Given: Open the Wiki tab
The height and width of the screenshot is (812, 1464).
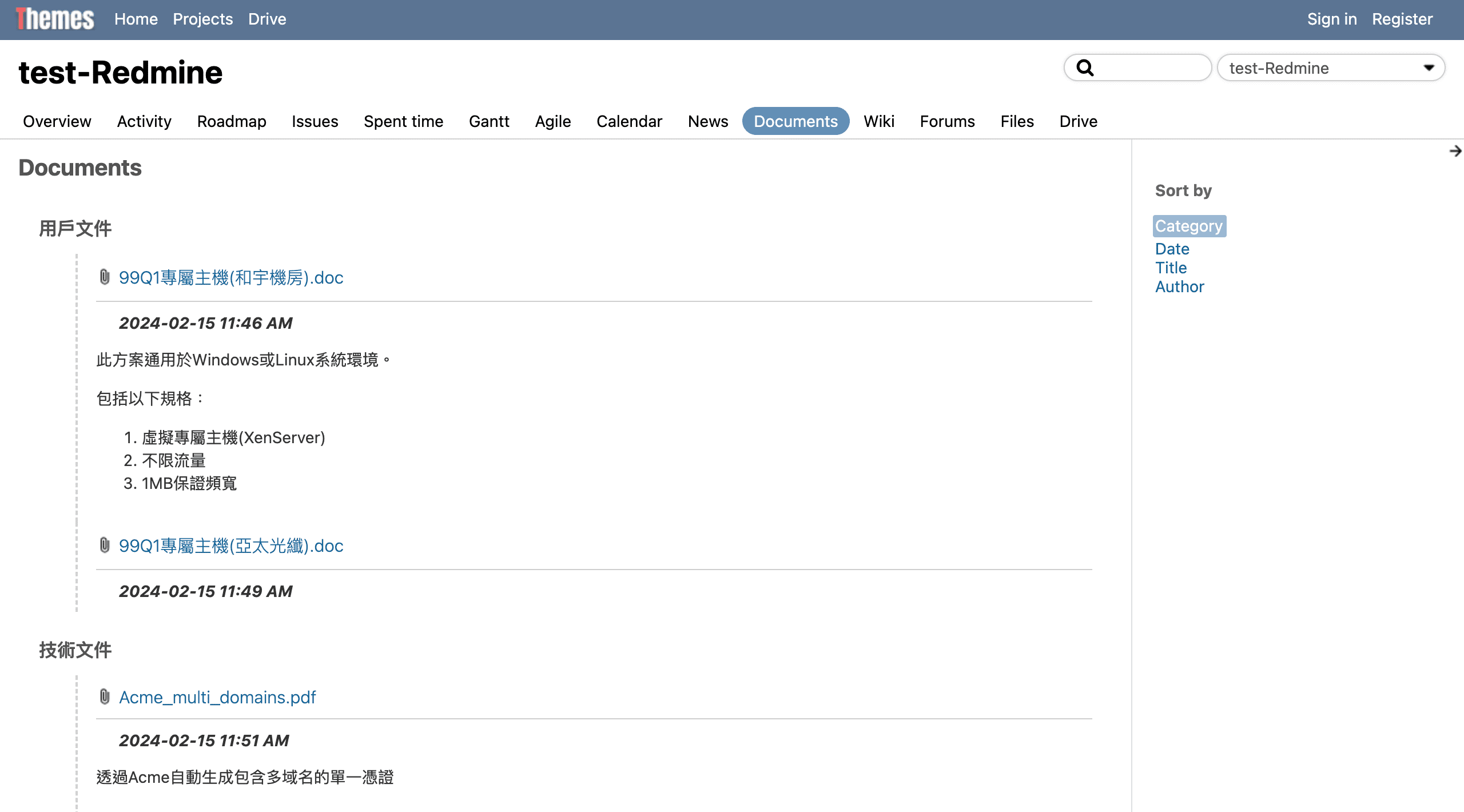Looking at the screenshot, I should [x=878, y=121].
